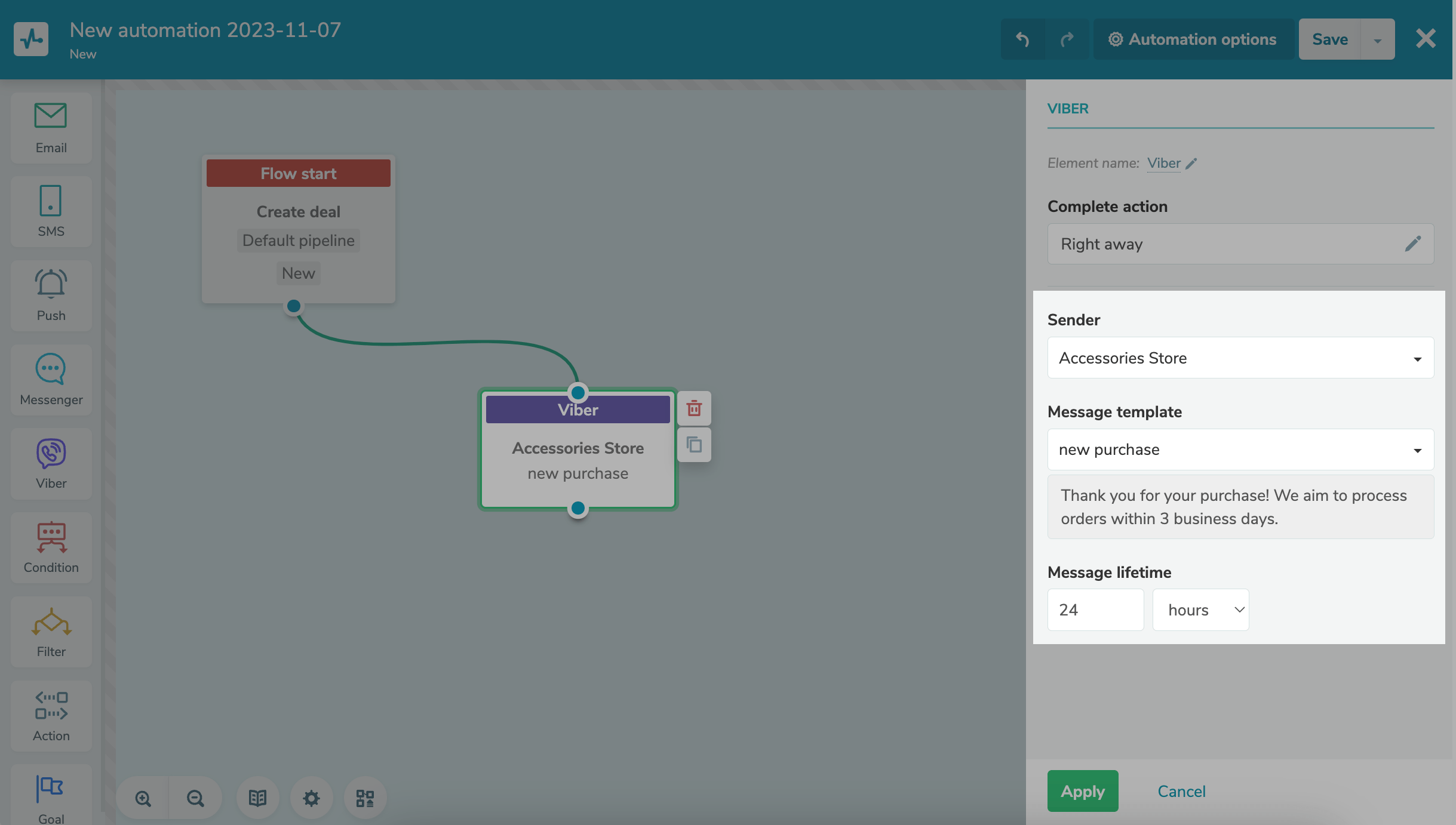1456x825 pixels.
Task: Duplicate the Viber block using copy icon
Action: [694, 445]
